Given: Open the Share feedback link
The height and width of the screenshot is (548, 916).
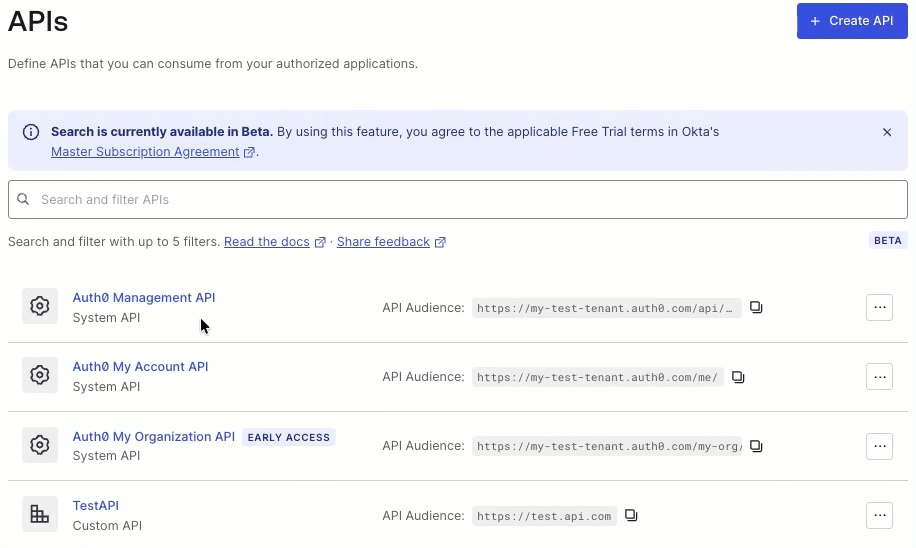Looking at the screenshot, I should [x=383, y=242].
